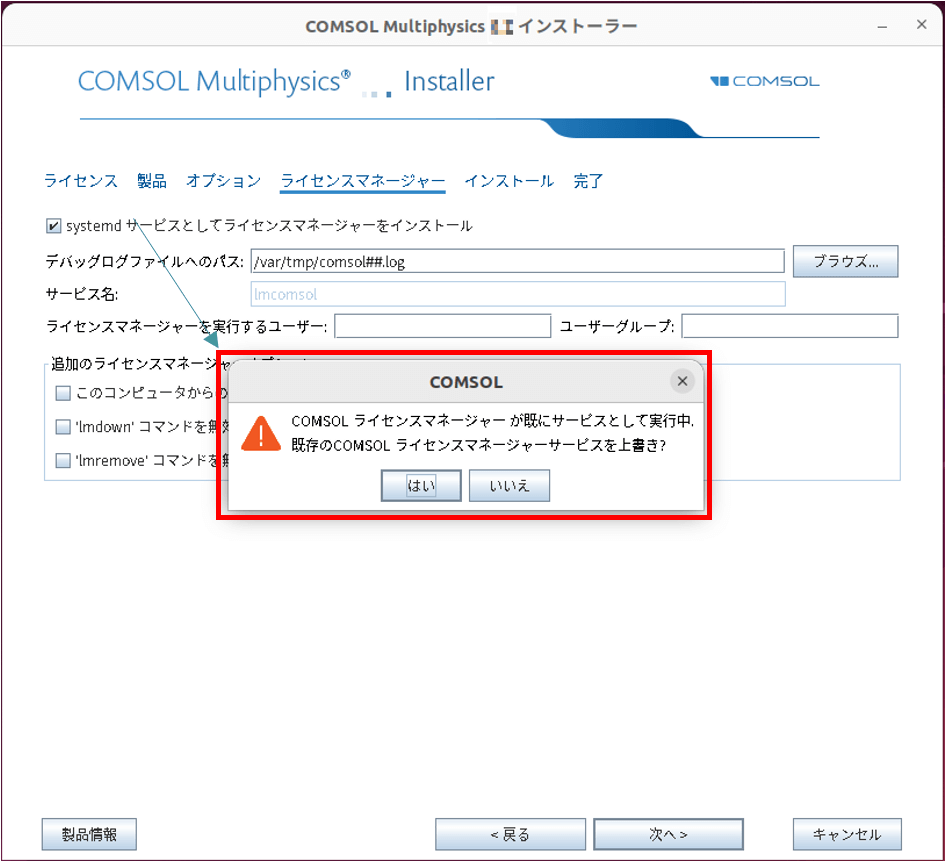Image resolution: width=945 pixels, height=863 pixels.
Task: Open the 製品 step tab
Action: click(x=152, y=181)
